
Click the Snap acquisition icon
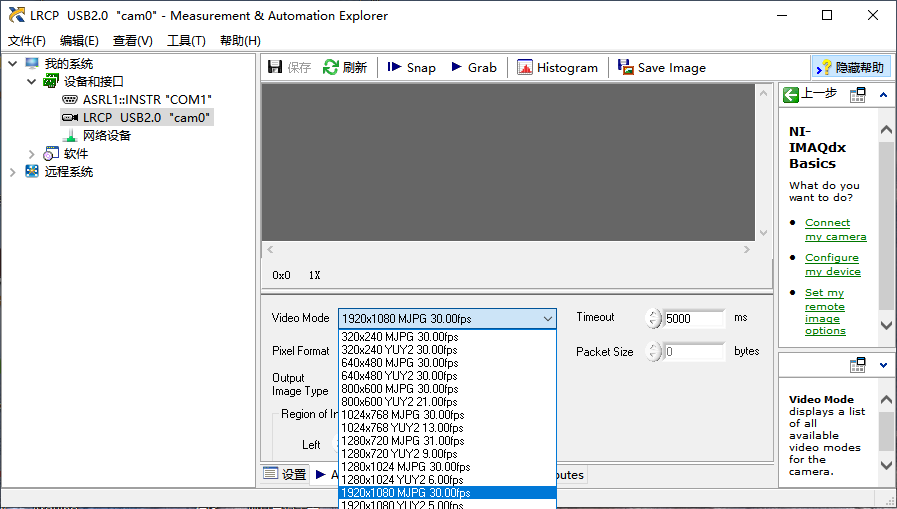[x=394, y=67]
